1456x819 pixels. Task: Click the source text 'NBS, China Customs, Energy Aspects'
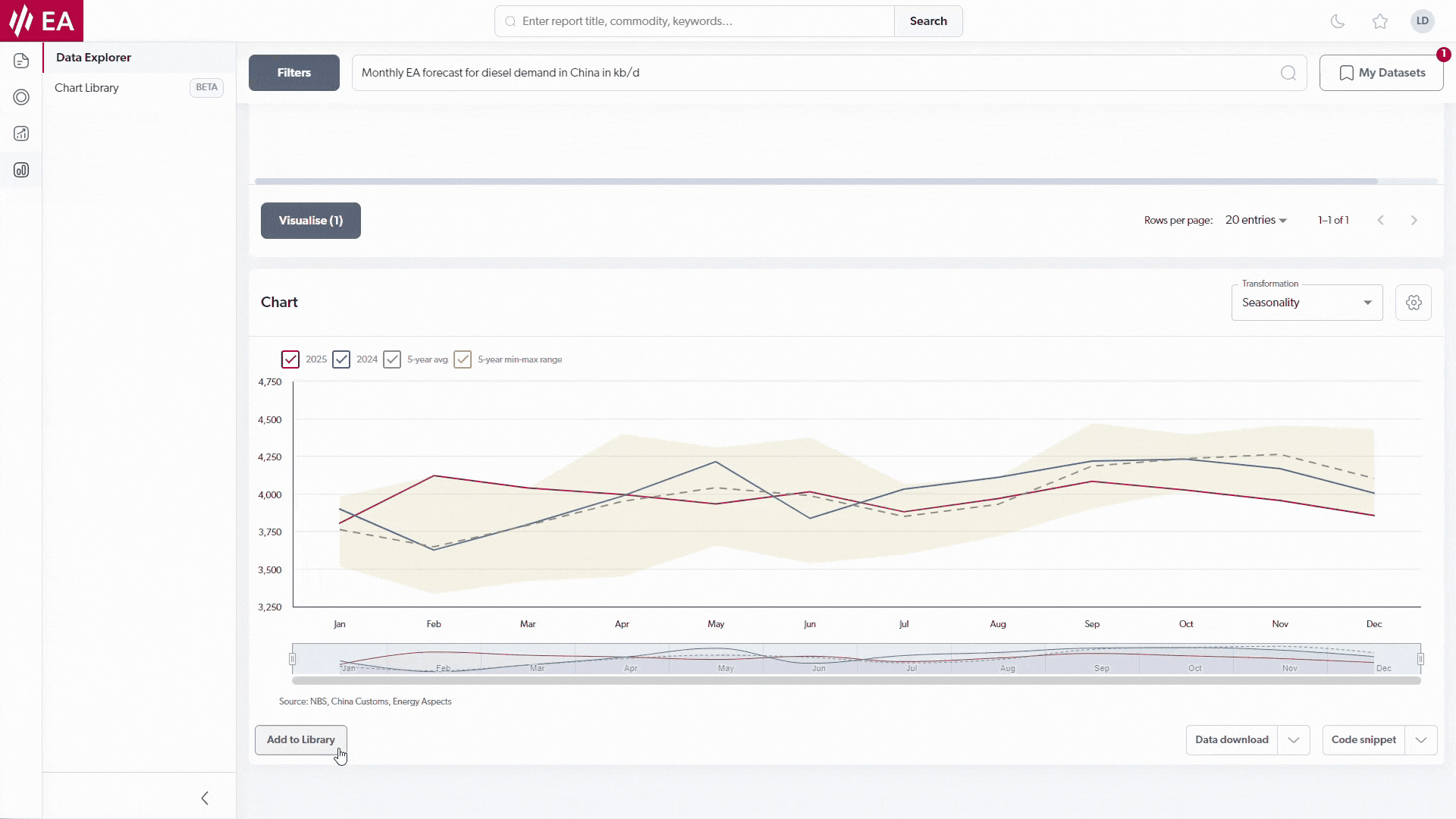click(381, 701)
